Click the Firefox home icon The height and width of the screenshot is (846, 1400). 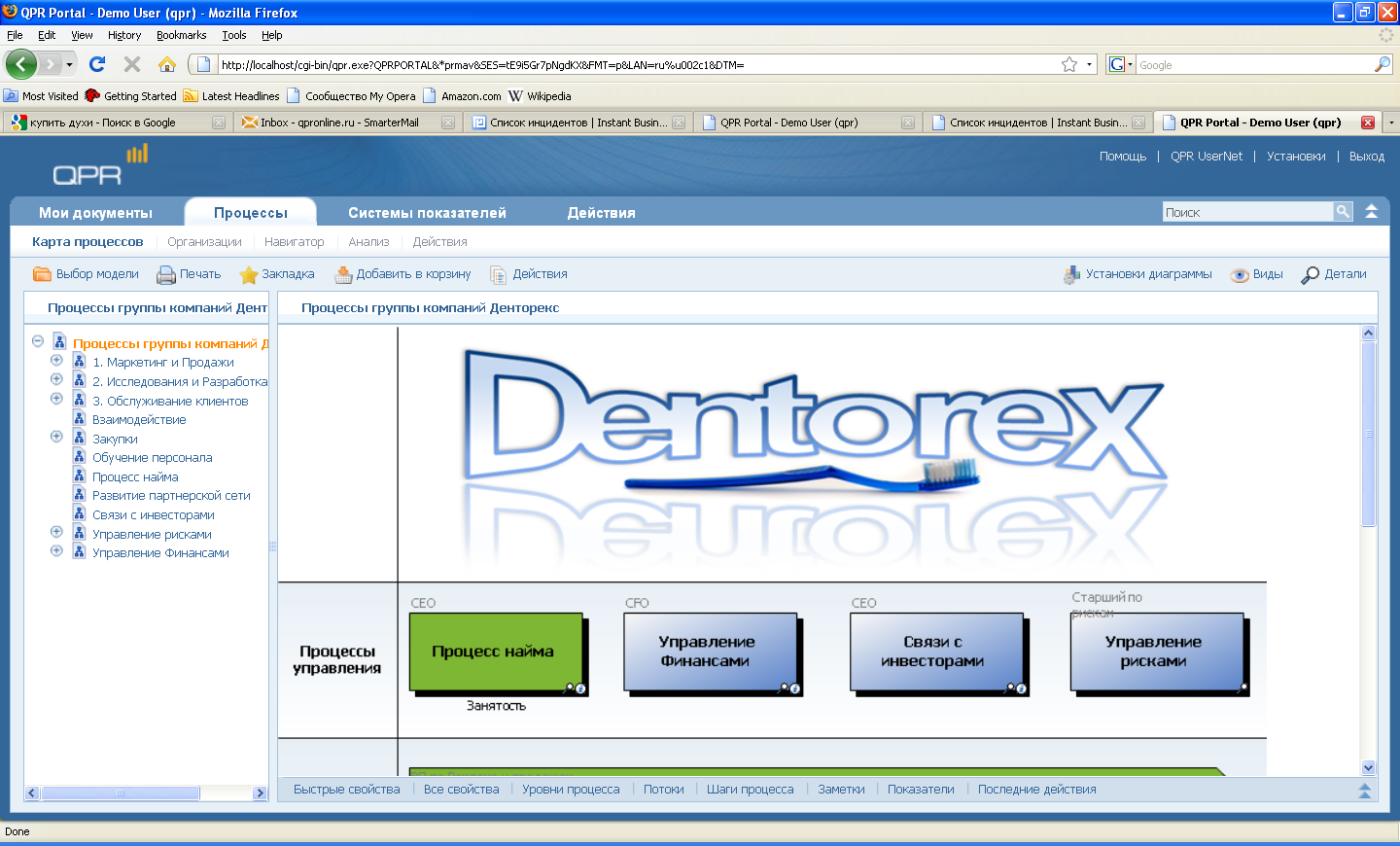click(167, 64)
